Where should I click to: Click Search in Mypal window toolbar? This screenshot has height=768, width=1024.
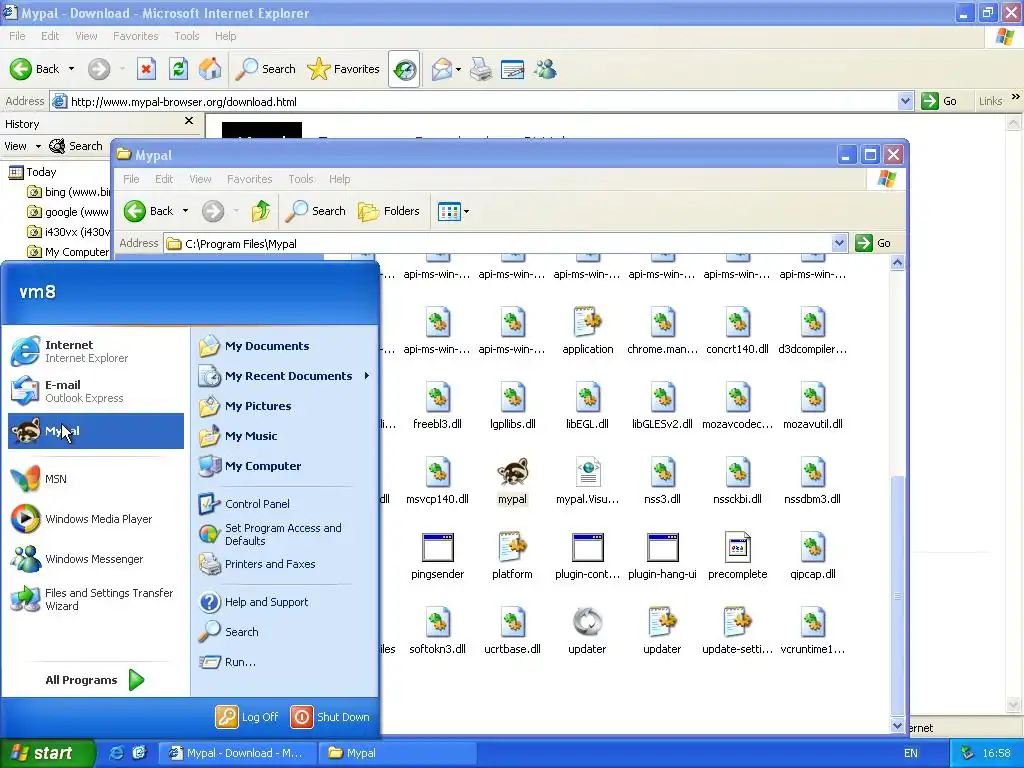click(x=315, y=211)
